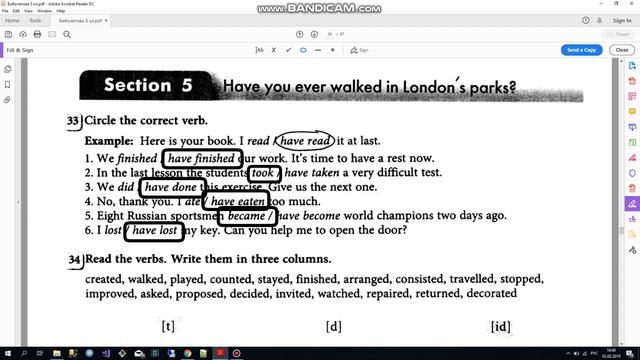Open Export PDF tool in right pane
This screenshot has height=360, width=640.
[632, 65]
